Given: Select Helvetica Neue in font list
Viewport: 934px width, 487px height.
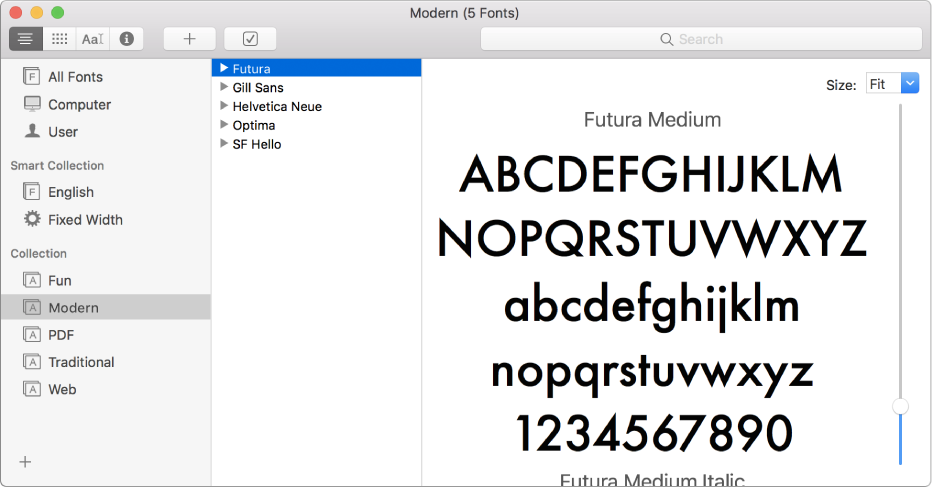Looking at the screenshot, I should (316, 106).
